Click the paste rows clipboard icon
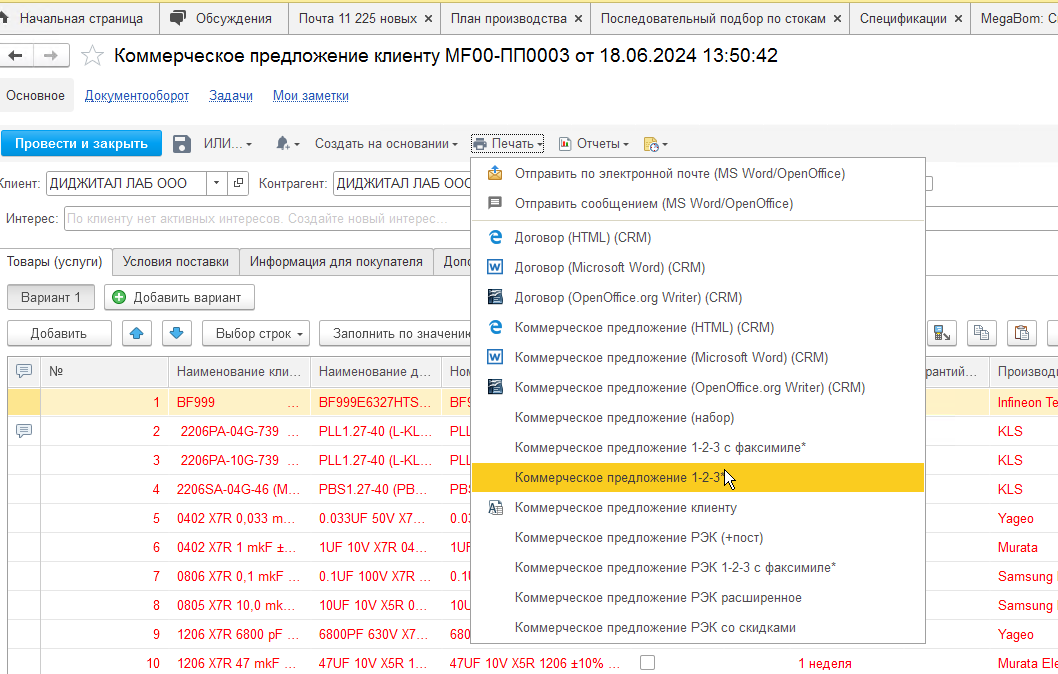The width and height of the screenshot is (1058, 674). coord(1020,333)
